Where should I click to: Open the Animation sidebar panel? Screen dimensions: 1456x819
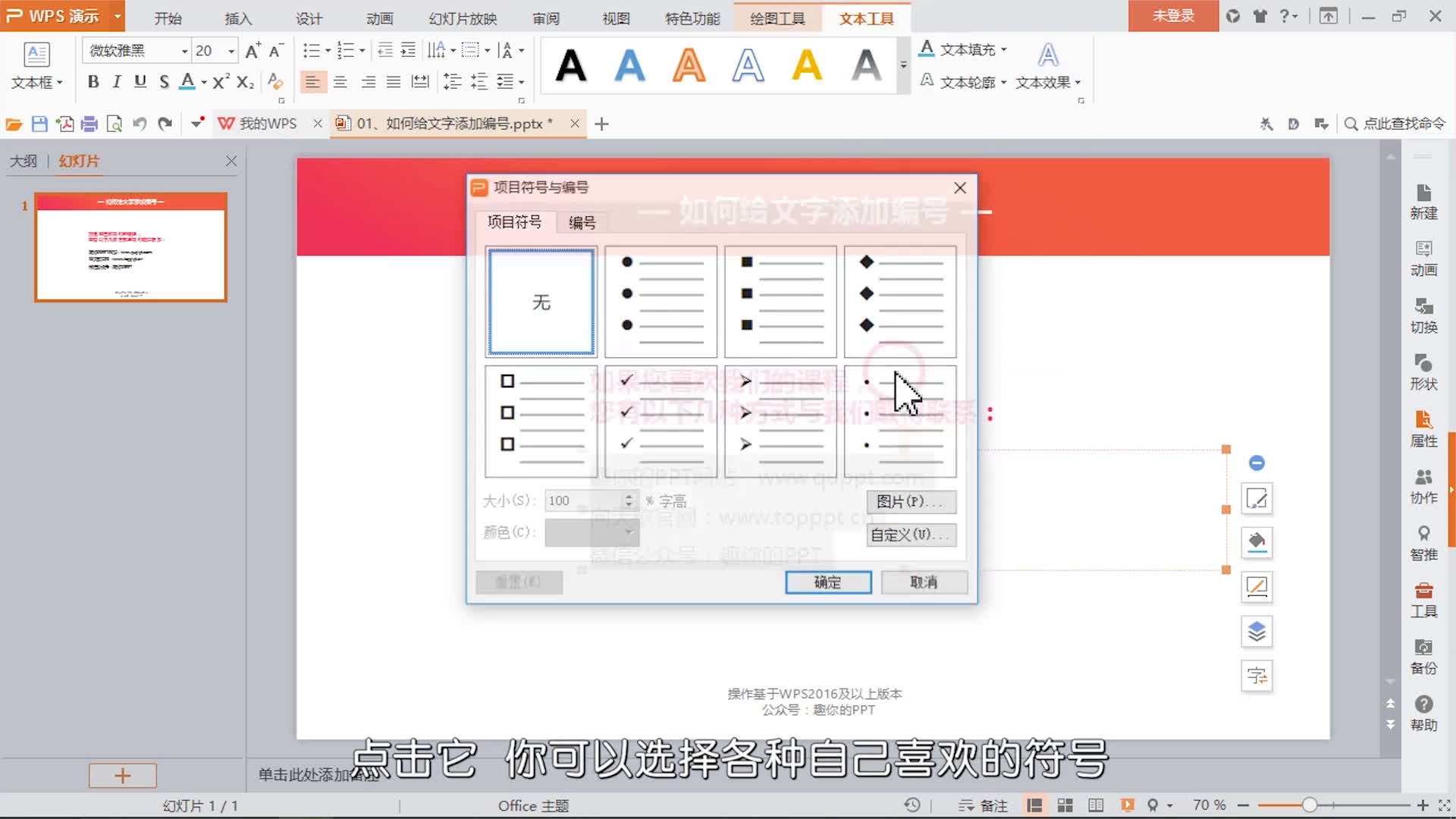(x=1423, y=259)
